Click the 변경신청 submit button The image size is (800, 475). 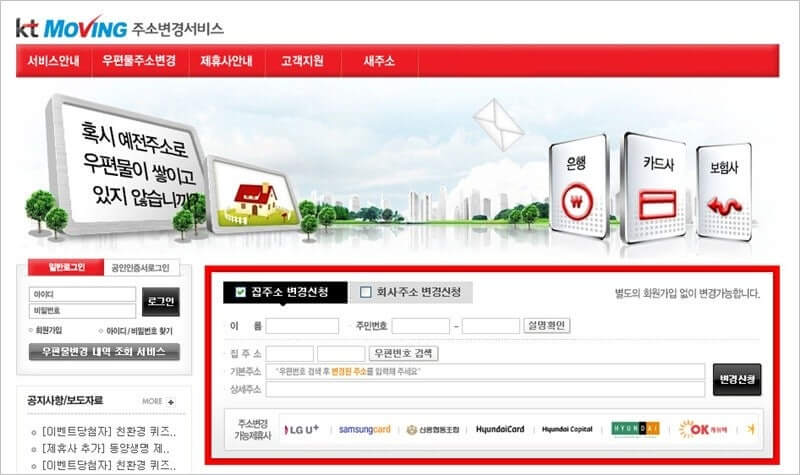[737, 380]
